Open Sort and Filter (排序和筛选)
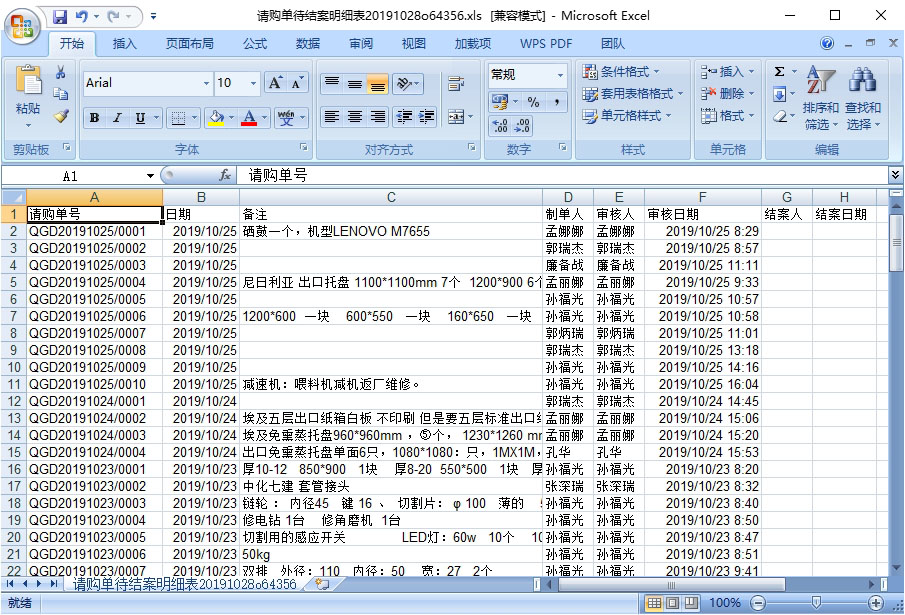 tap(820, 101)
